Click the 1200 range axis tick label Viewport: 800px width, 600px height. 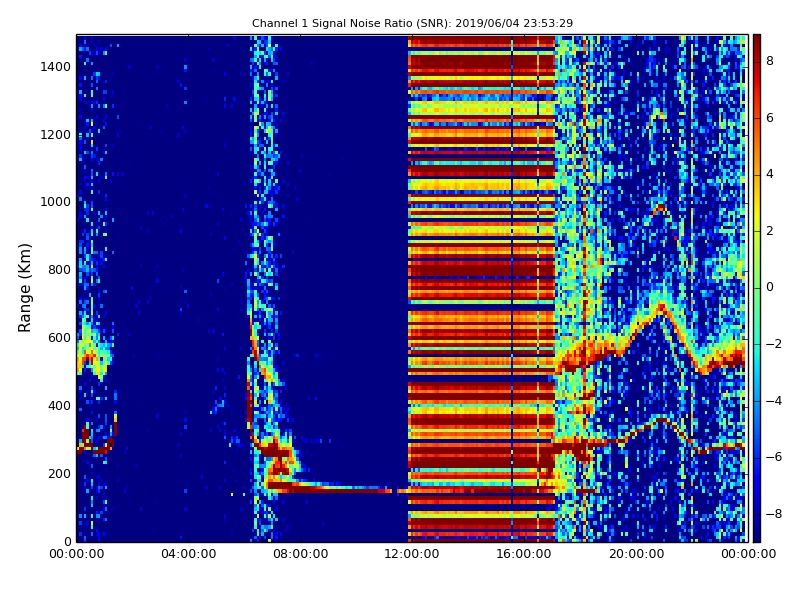[56, 135]
